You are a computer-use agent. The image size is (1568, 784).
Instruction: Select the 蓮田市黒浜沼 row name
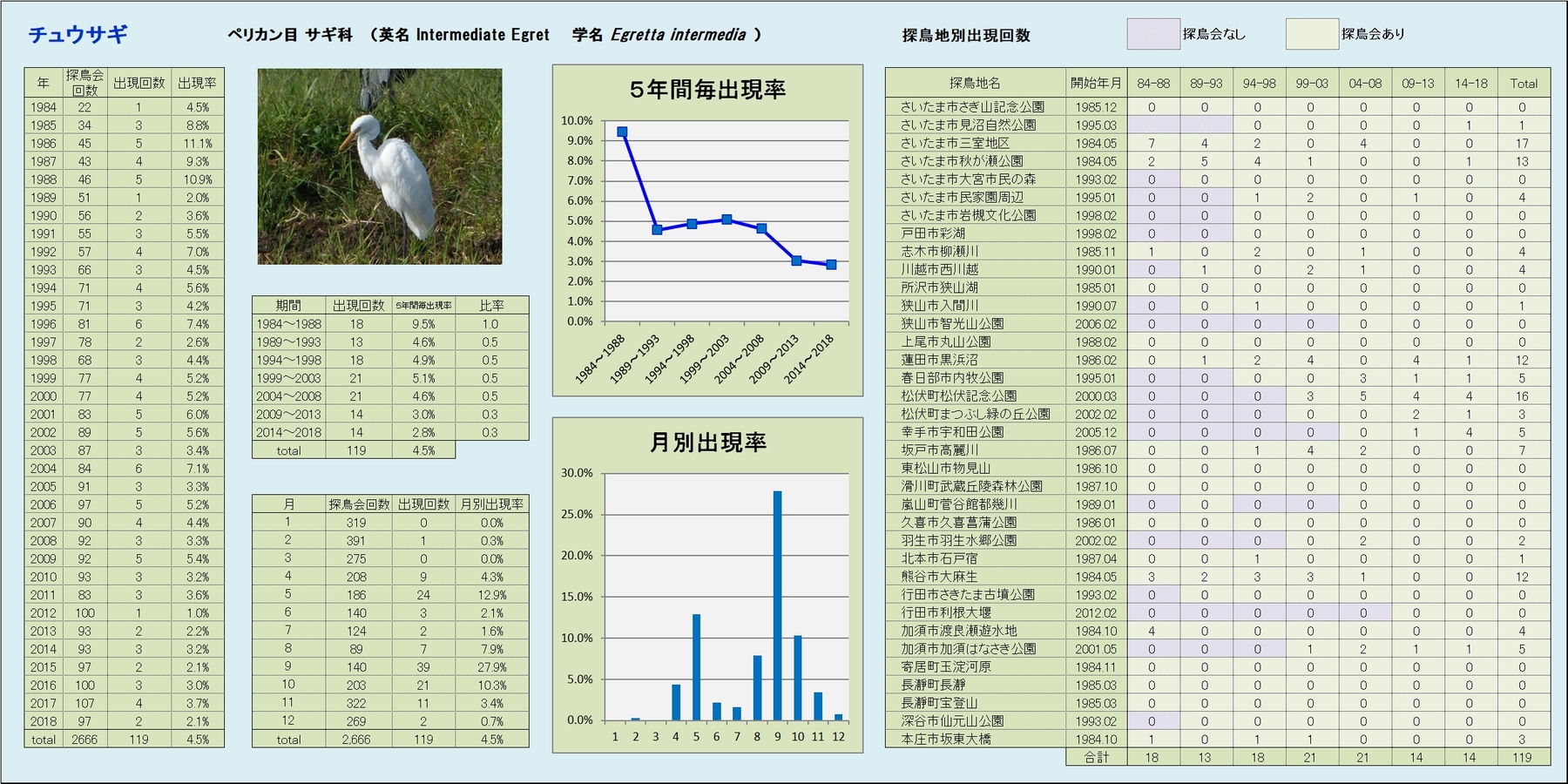(x=939, y=360)
